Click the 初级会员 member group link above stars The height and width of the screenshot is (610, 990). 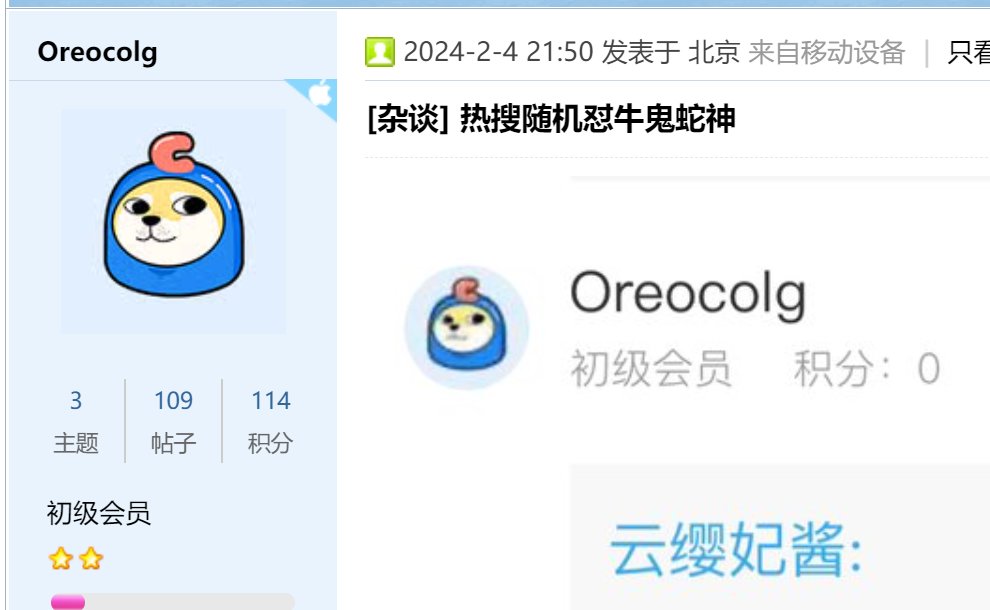98,513
